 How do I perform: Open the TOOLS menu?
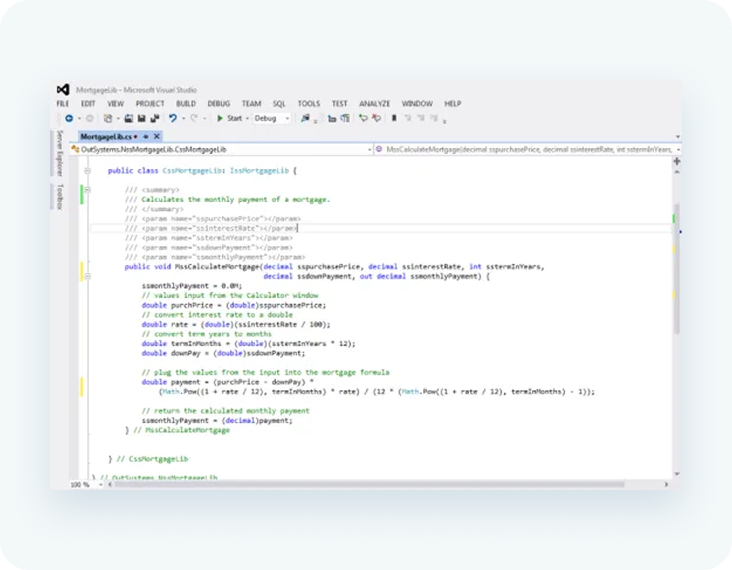308,103
